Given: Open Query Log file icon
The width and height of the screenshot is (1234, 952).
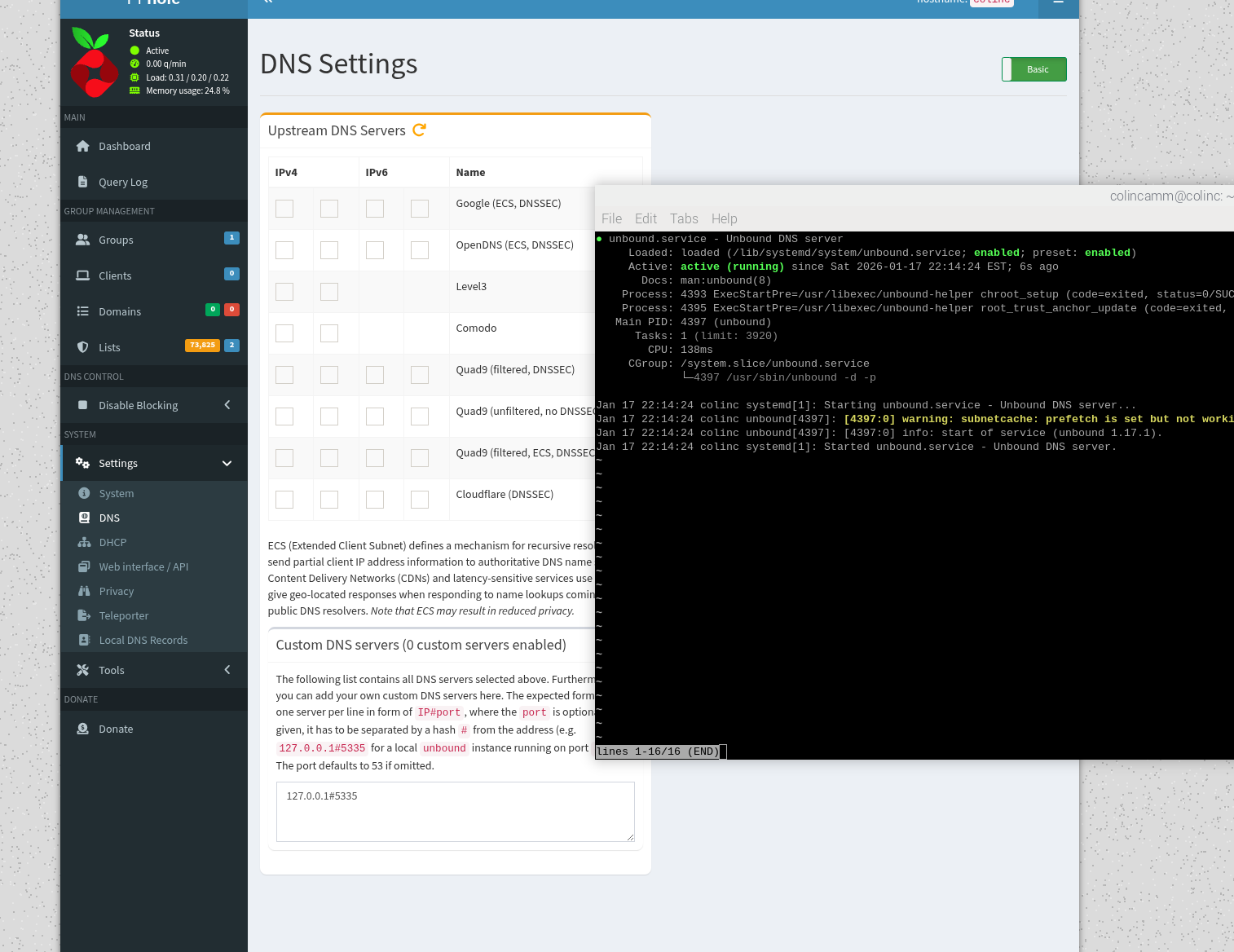Looking at the screenshot, I should click(x=82, y=182).
